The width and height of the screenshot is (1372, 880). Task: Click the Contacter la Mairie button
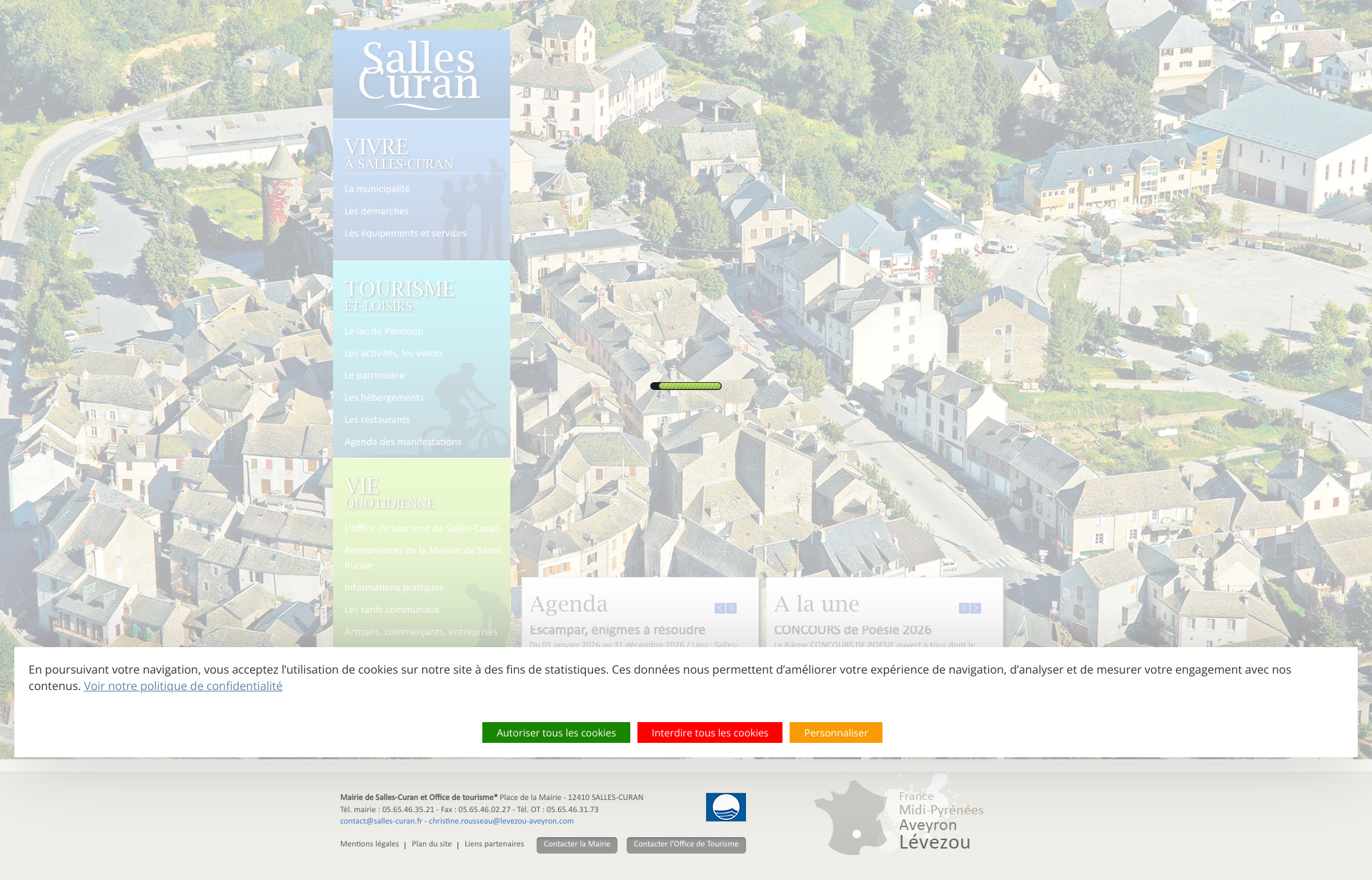[577, 844]
